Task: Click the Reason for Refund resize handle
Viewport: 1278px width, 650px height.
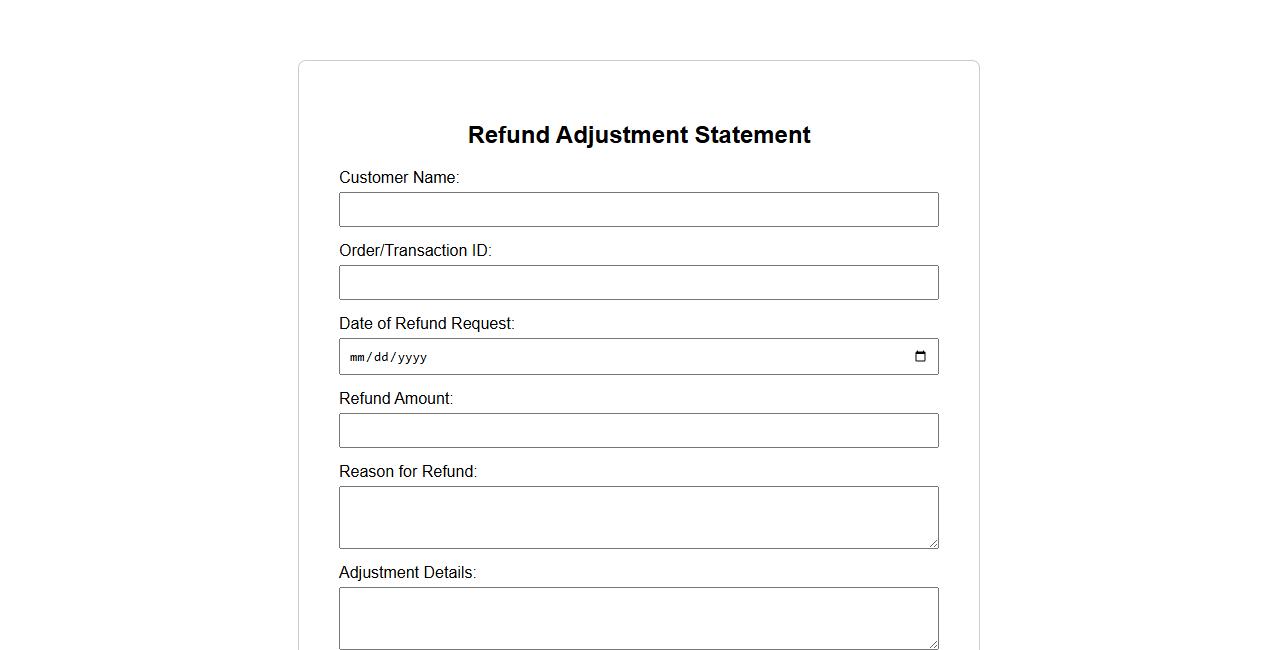Action: click(933, 543)
